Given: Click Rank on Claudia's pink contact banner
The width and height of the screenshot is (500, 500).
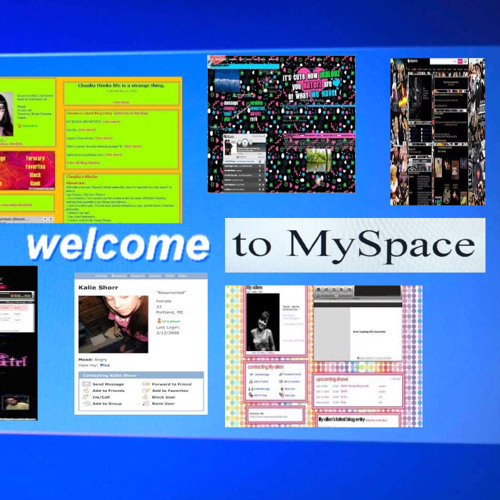Looking at the screenshot, I should 35,183.
